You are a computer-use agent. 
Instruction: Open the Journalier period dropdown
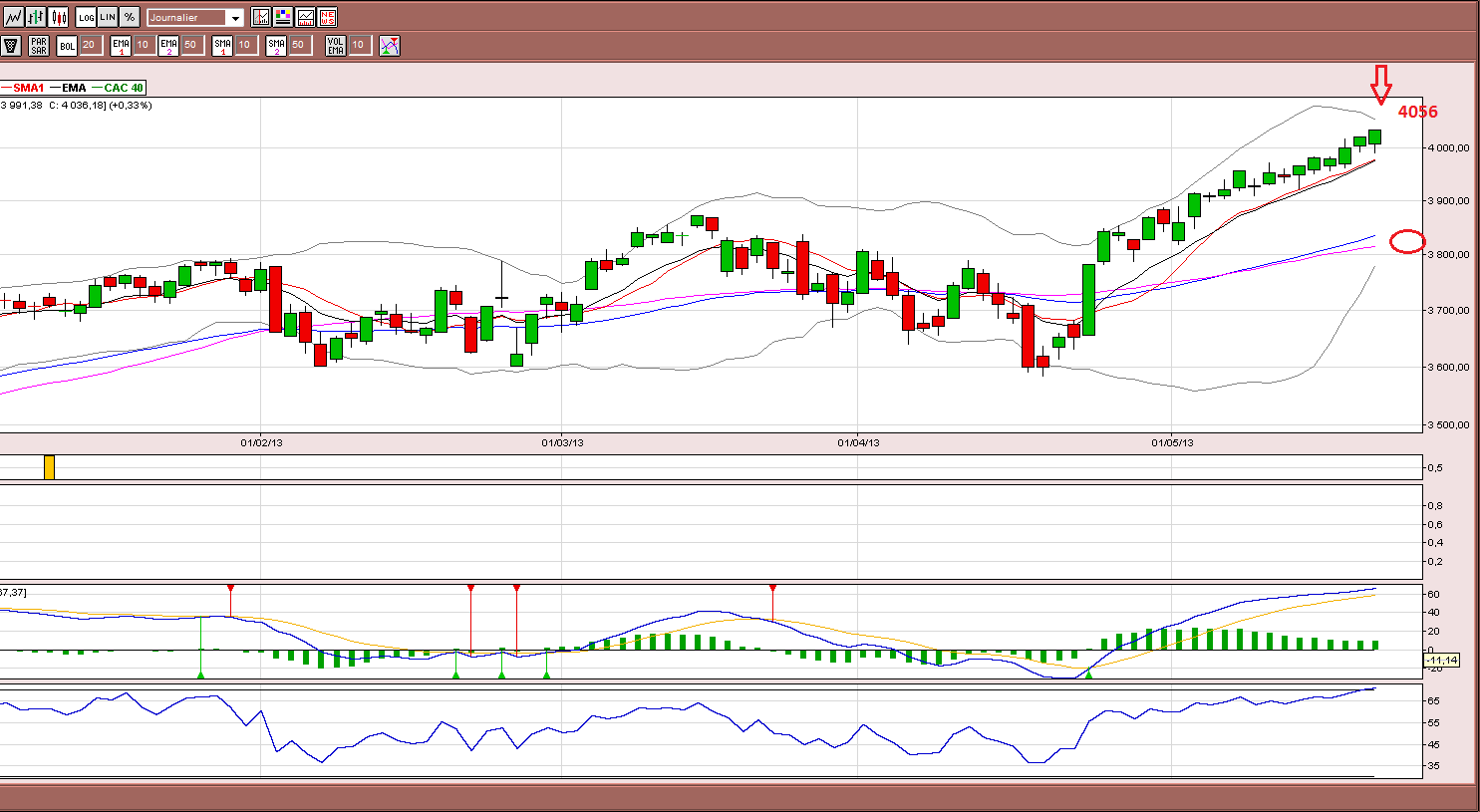pos(194,18)
